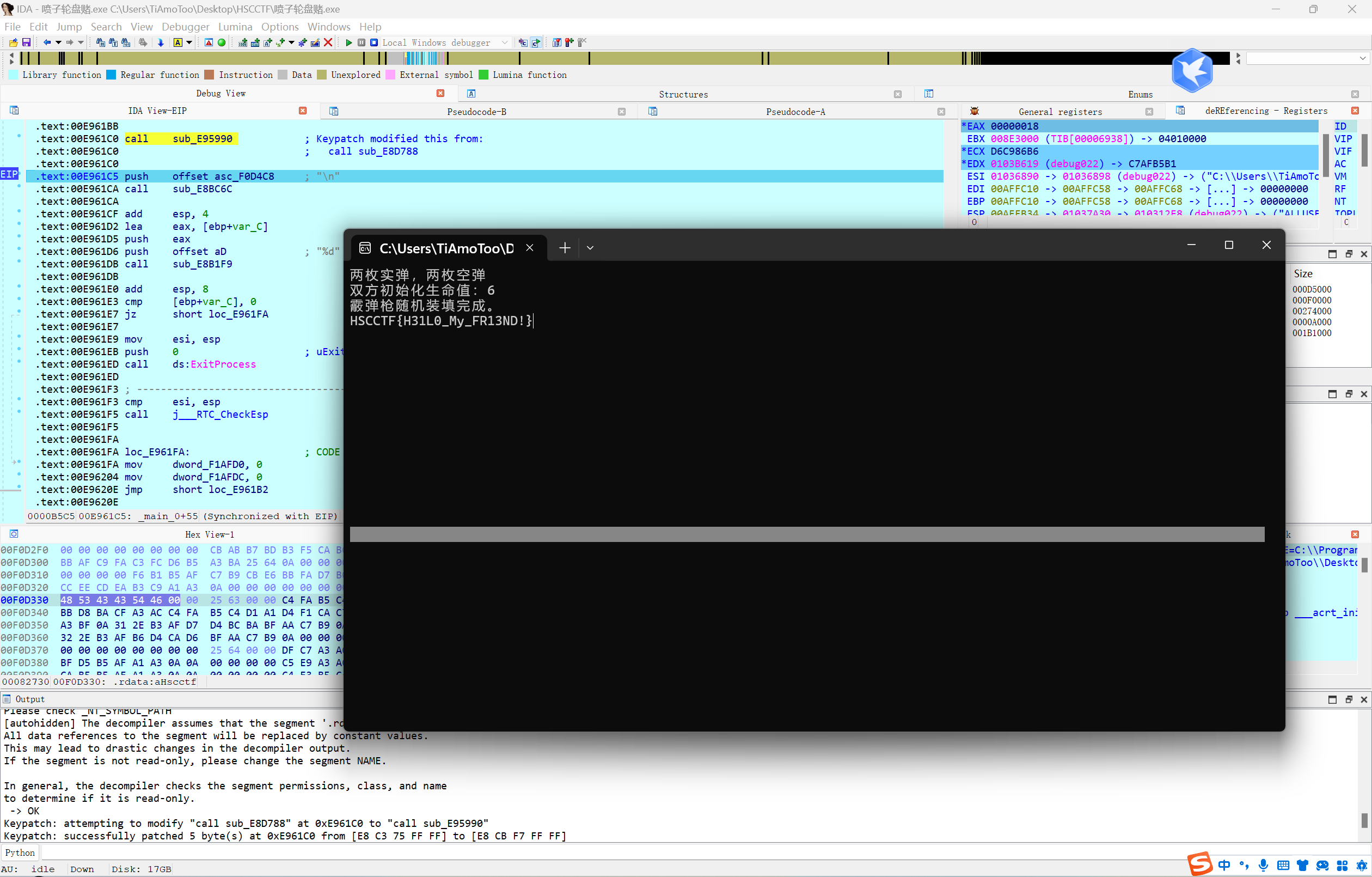Switch to the Pseudocode-B tab
Viewport: 1372px width, 877px height.
[x=476, y=112]
